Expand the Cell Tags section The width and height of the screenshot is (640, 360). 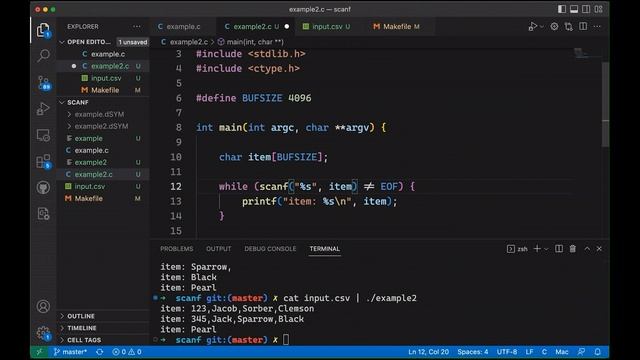pyautogui.click(x=103, y=340)
